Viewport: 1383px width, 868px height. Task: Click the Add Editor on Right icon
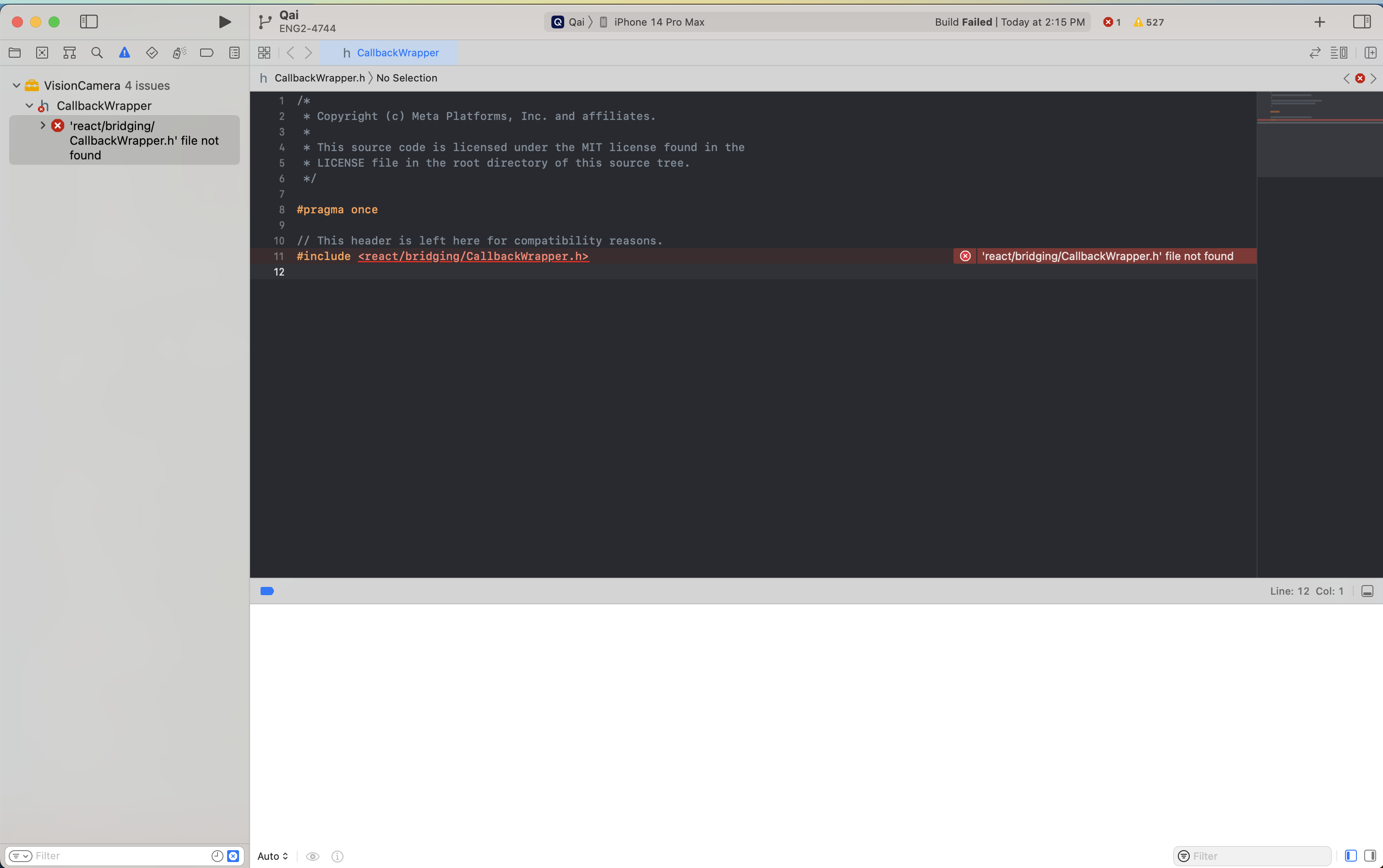tap(1370, 53)
